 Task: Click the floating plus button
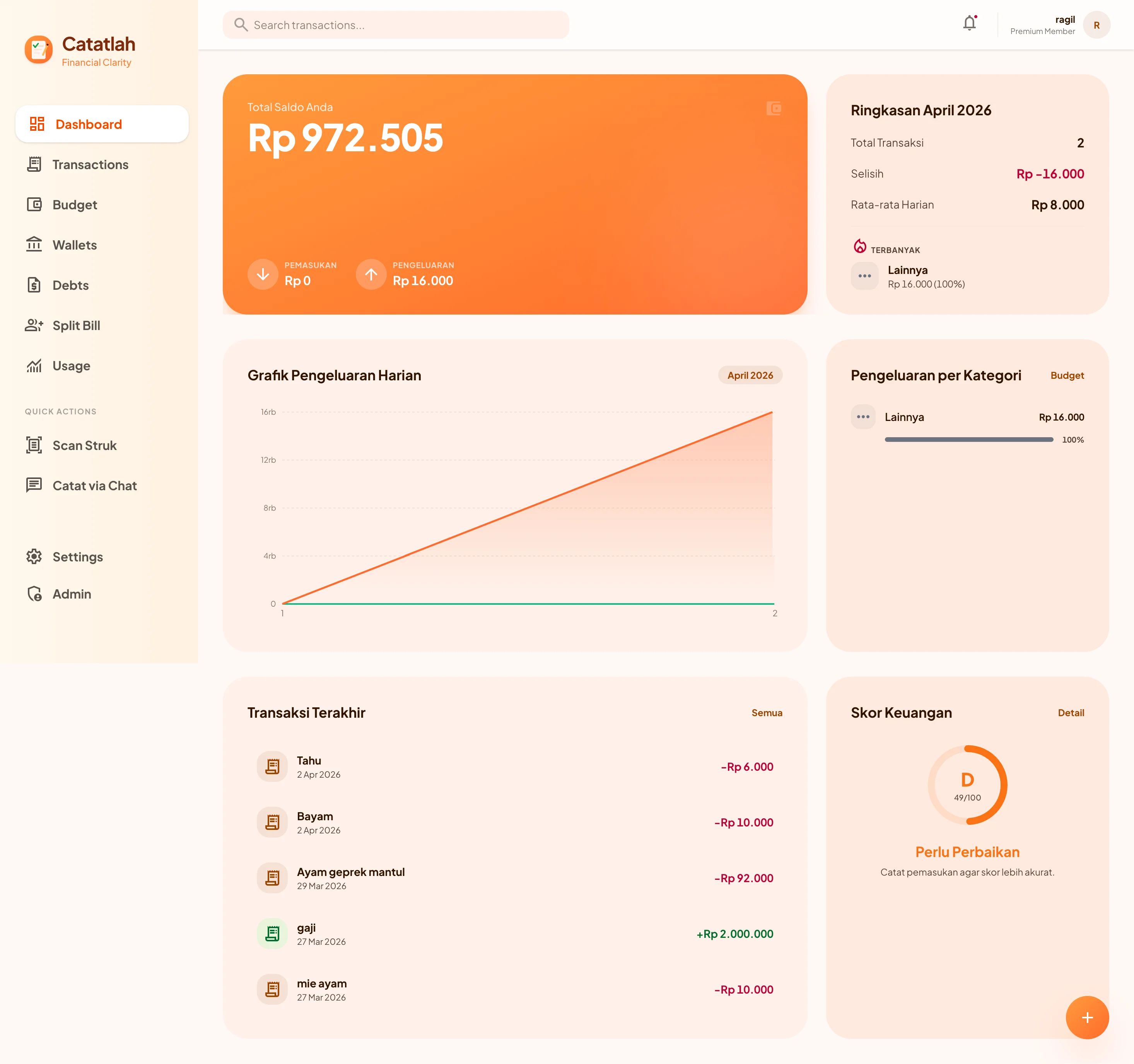point(1087,1017)
